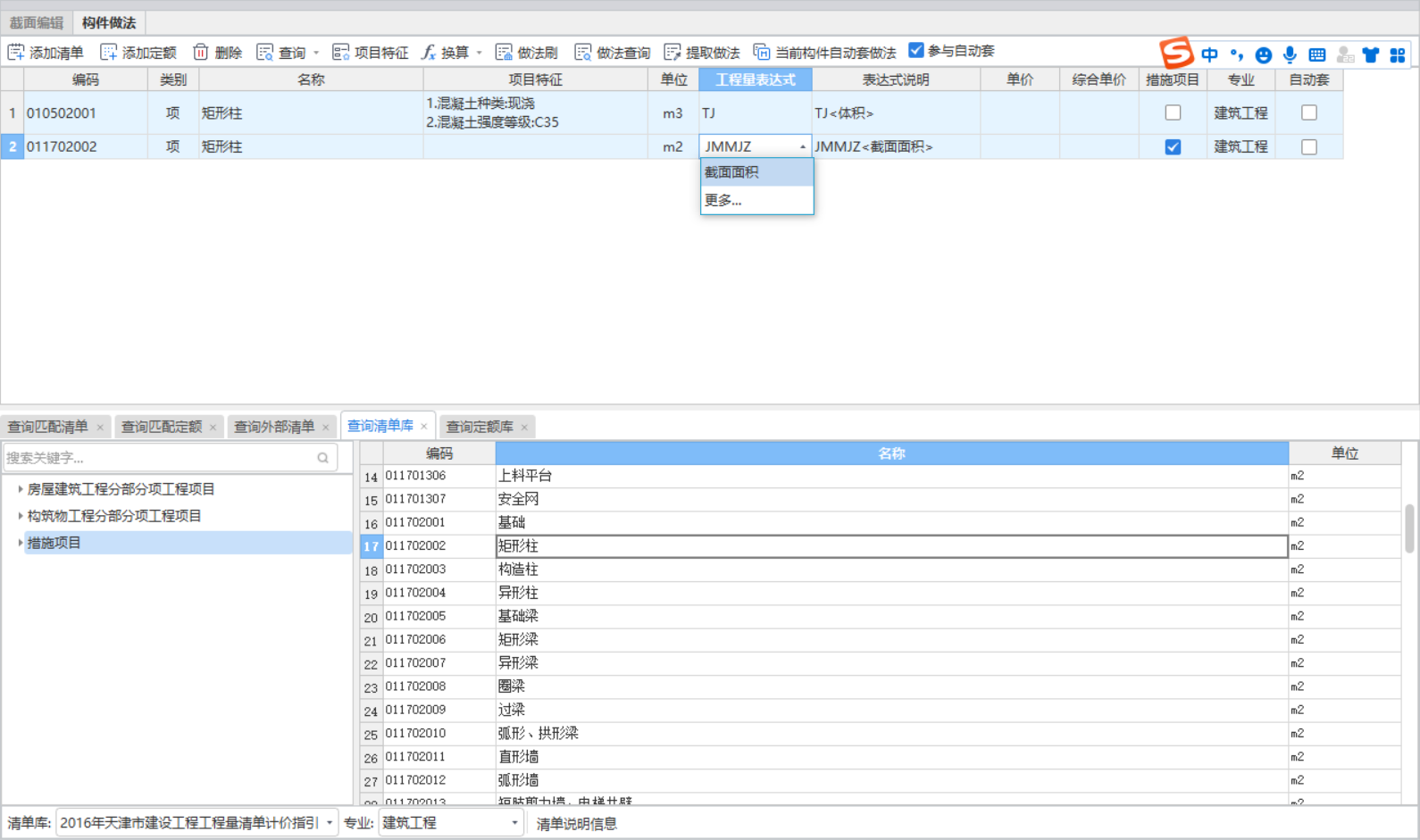Switch to 构件做法 tab
The height and width of the screenshot is (840, 1420).
click(x=109, y=22)
